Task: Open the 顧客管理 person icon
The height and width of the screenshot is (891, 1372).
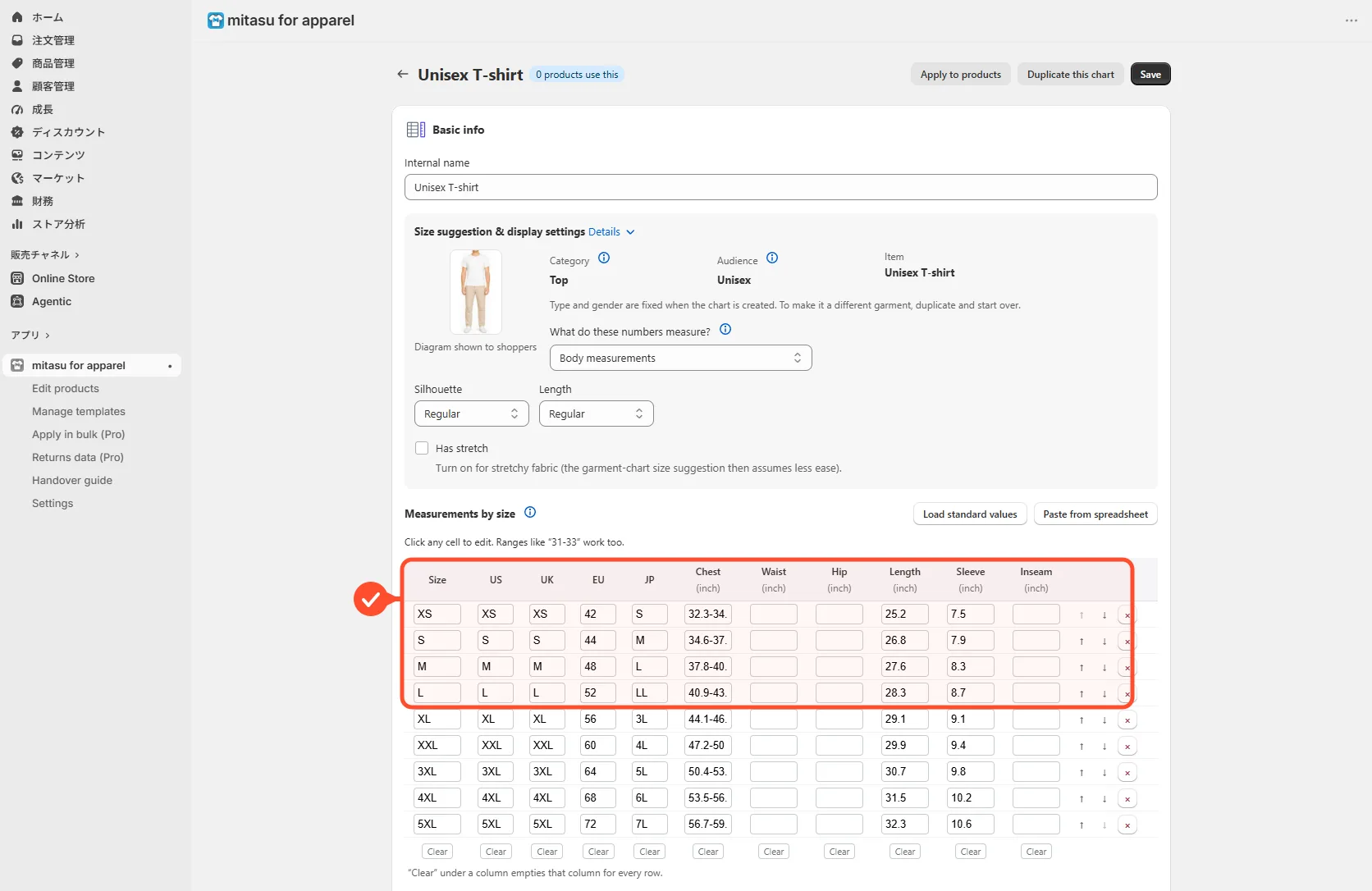Action: click(17, 86)
